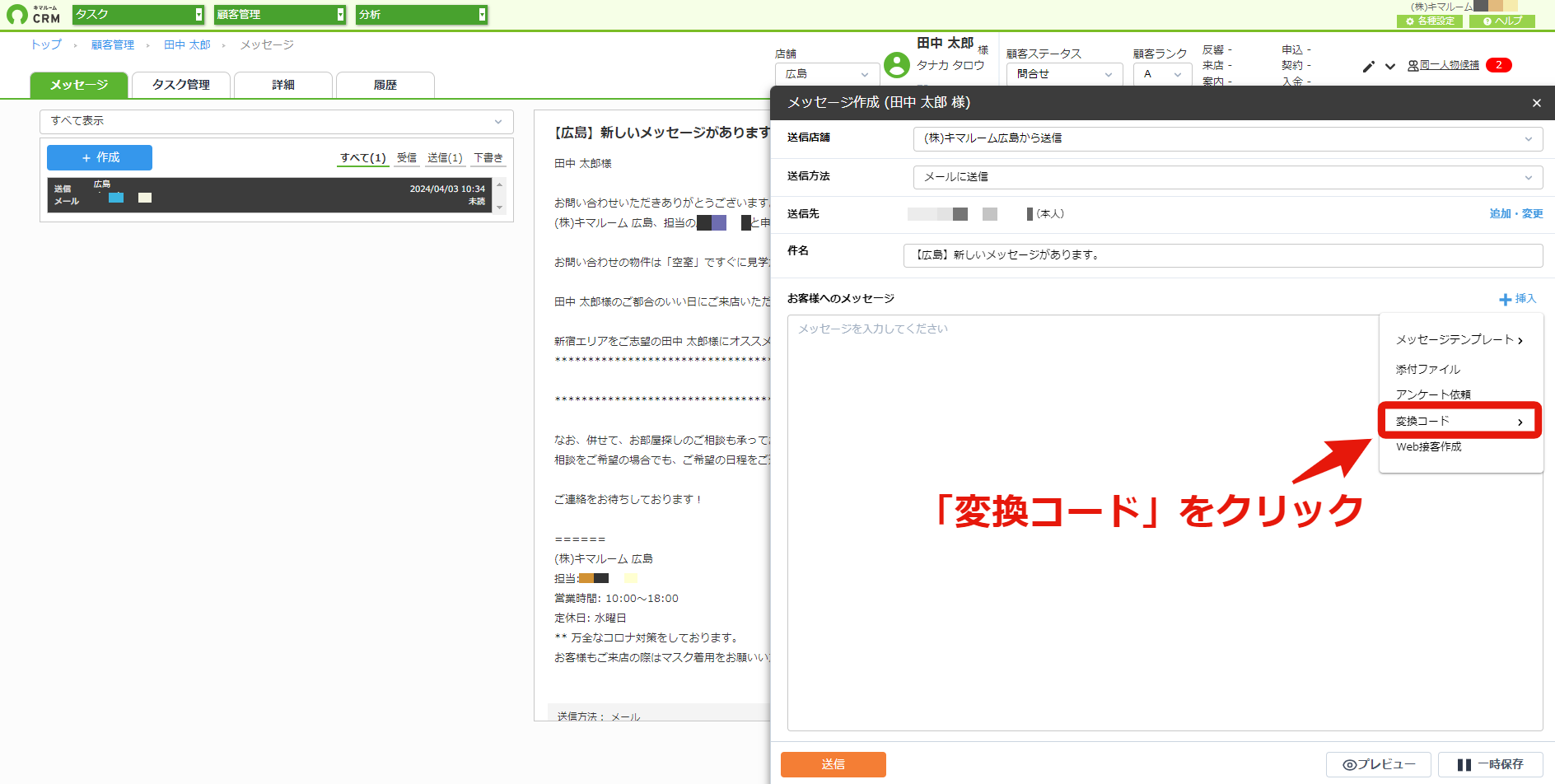Screen dimensions: 1555x784
Task: Go to 田中 太郎 breadcrumb link
Action: pos(187,44)
